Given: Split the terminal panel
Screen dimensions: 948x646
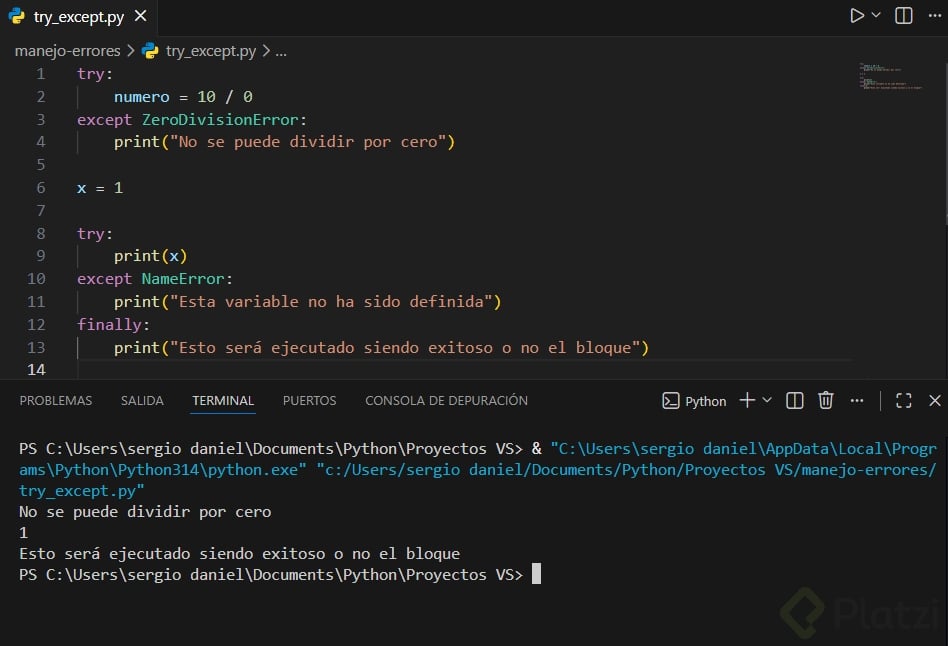Looking at the screenshot, I should click(x=795, y=400).
